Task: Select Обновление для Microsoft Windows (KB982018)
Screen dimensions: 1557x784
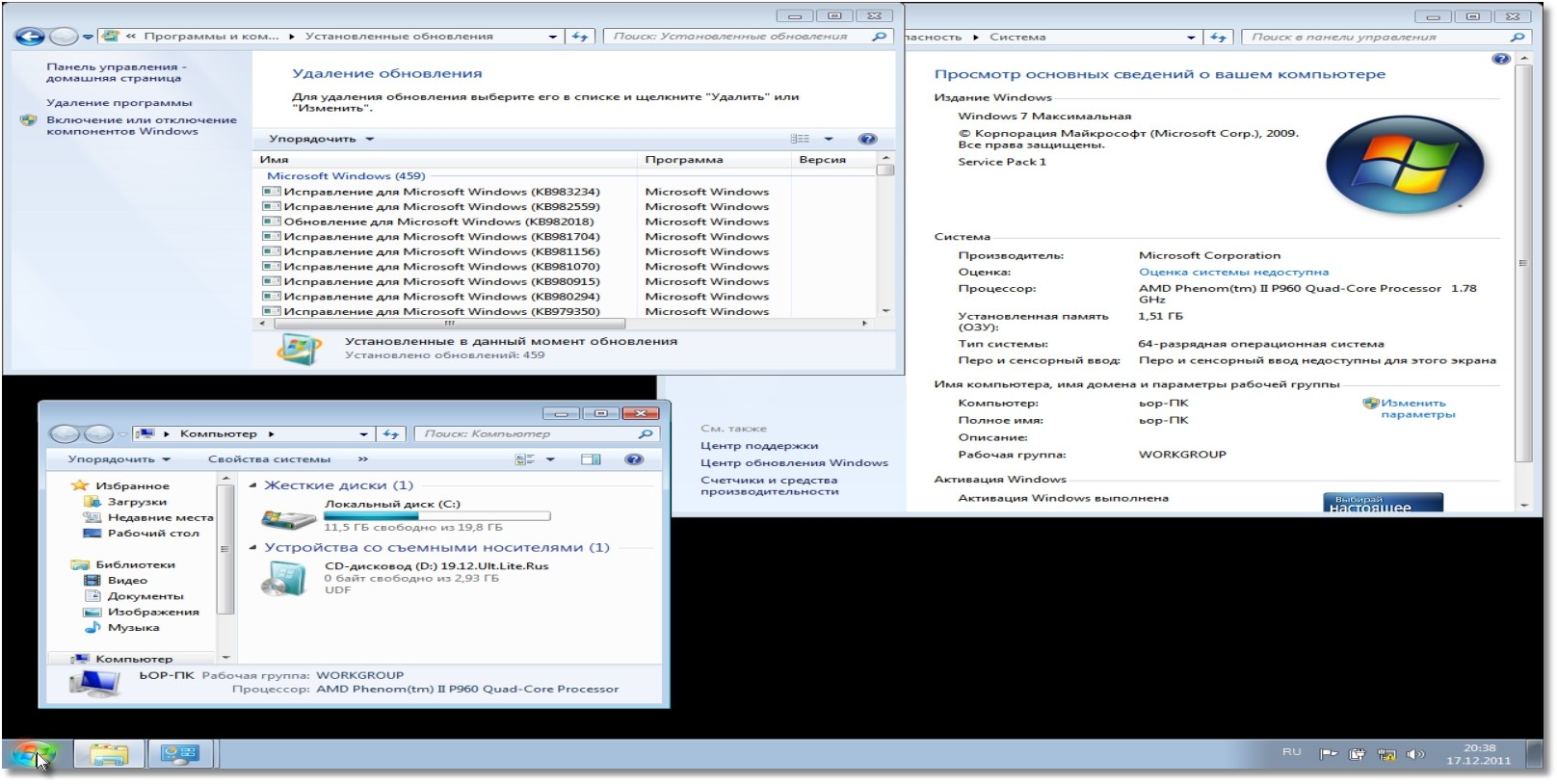Action: pos(438,222)
